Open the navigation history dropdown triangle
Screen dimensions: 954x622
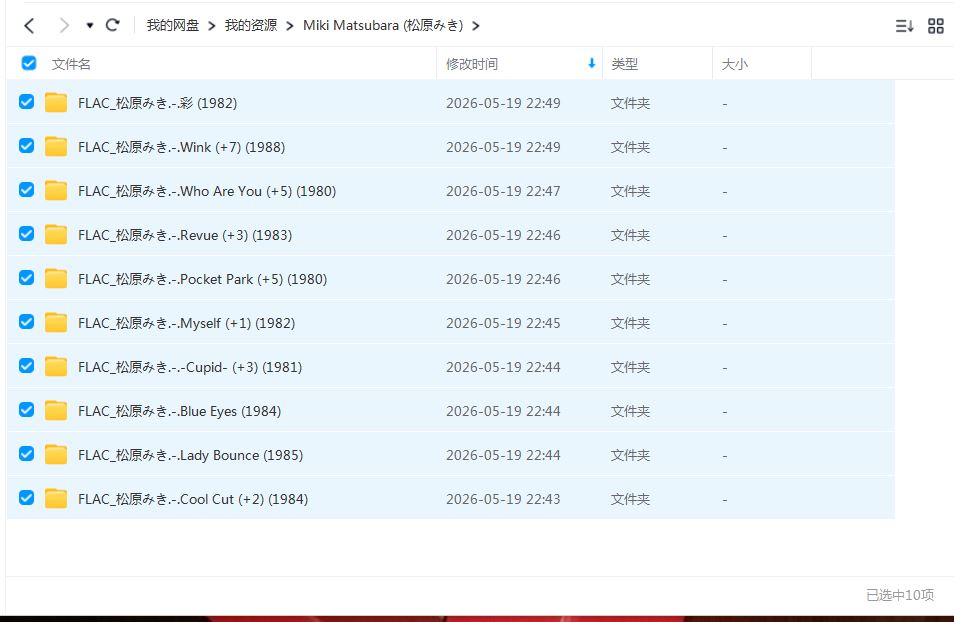[x=90, y=26]
